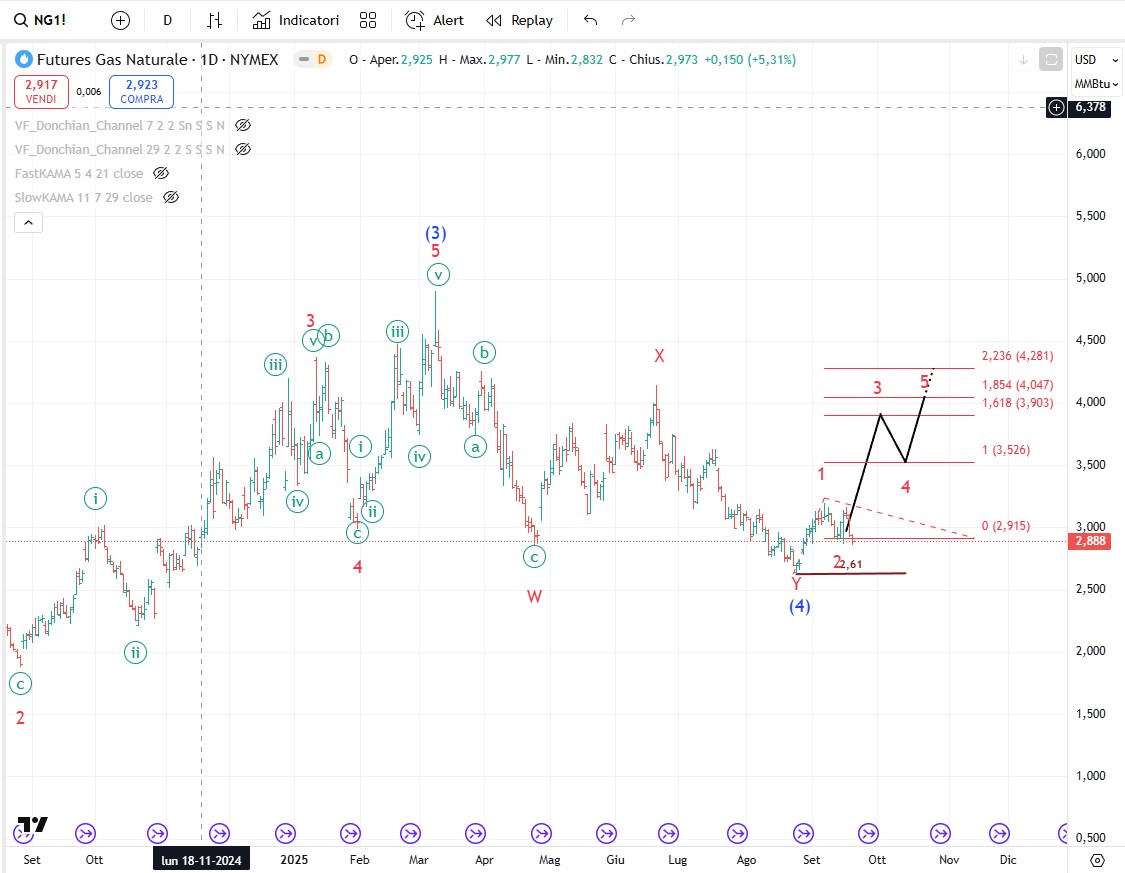The image size is (1125, 873).
Task: Open the NG1! symbol search
Action: [x=50, y=20]
